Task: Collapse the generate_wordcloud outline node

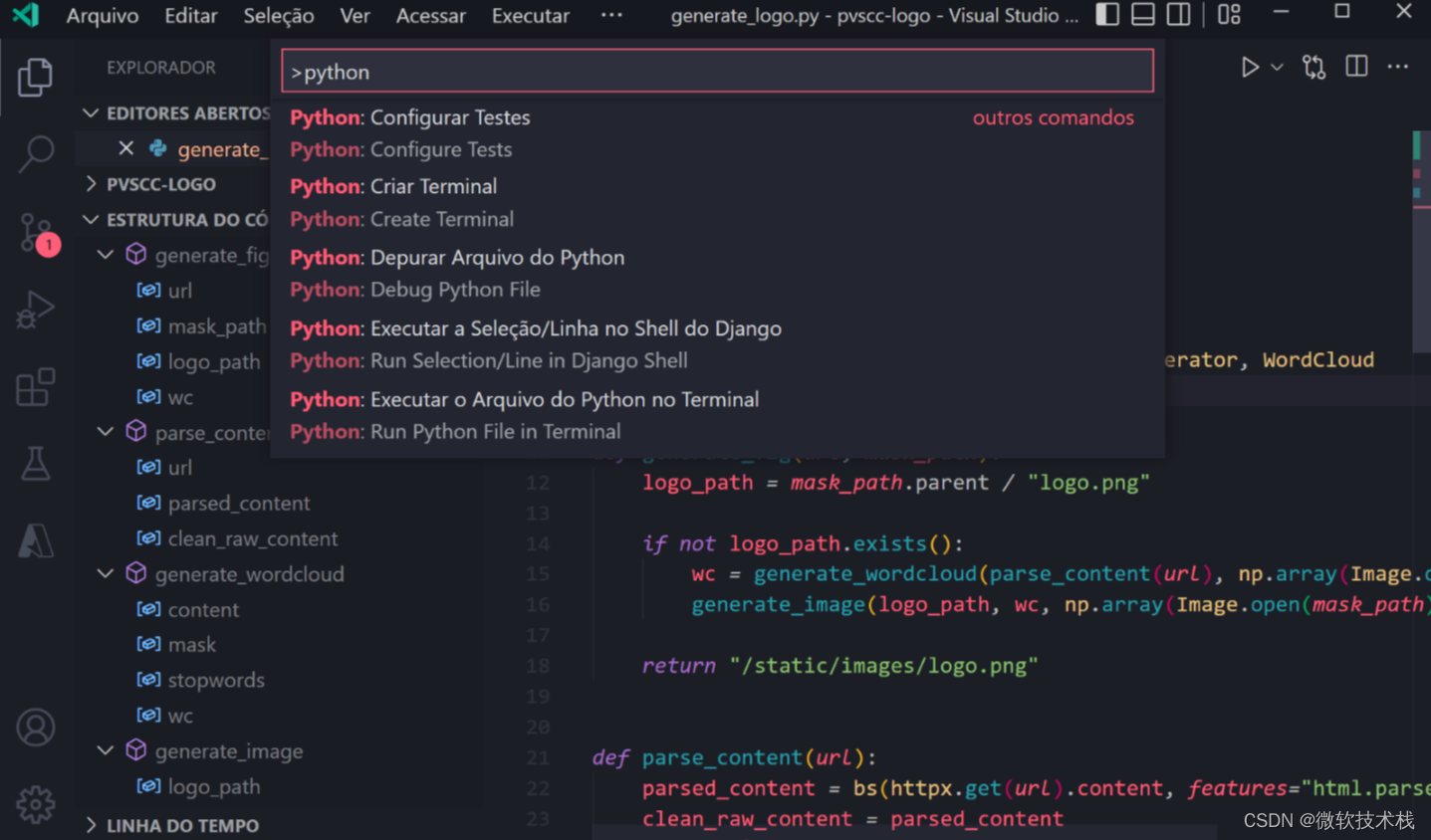Action: (x=106, y=573)
